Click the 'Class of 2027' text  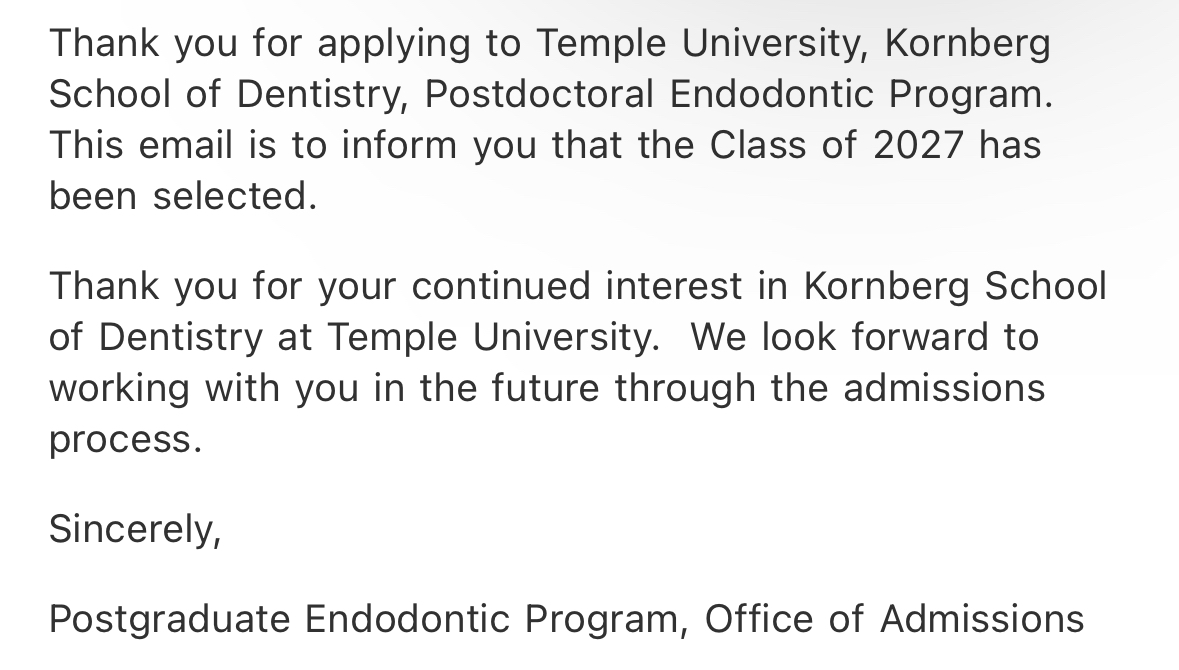(x=837, y=144)
